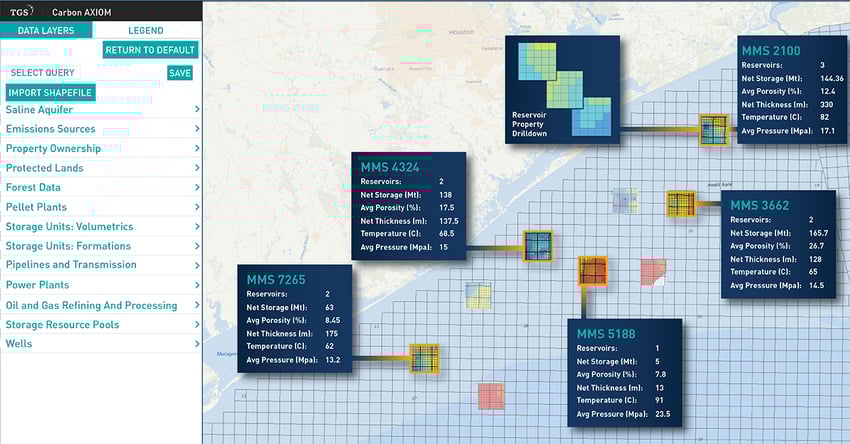The image size is (850, 444).
Task: Click faded yellow-blue block above MMS 7265 block
Action: [x=478, y=296]
